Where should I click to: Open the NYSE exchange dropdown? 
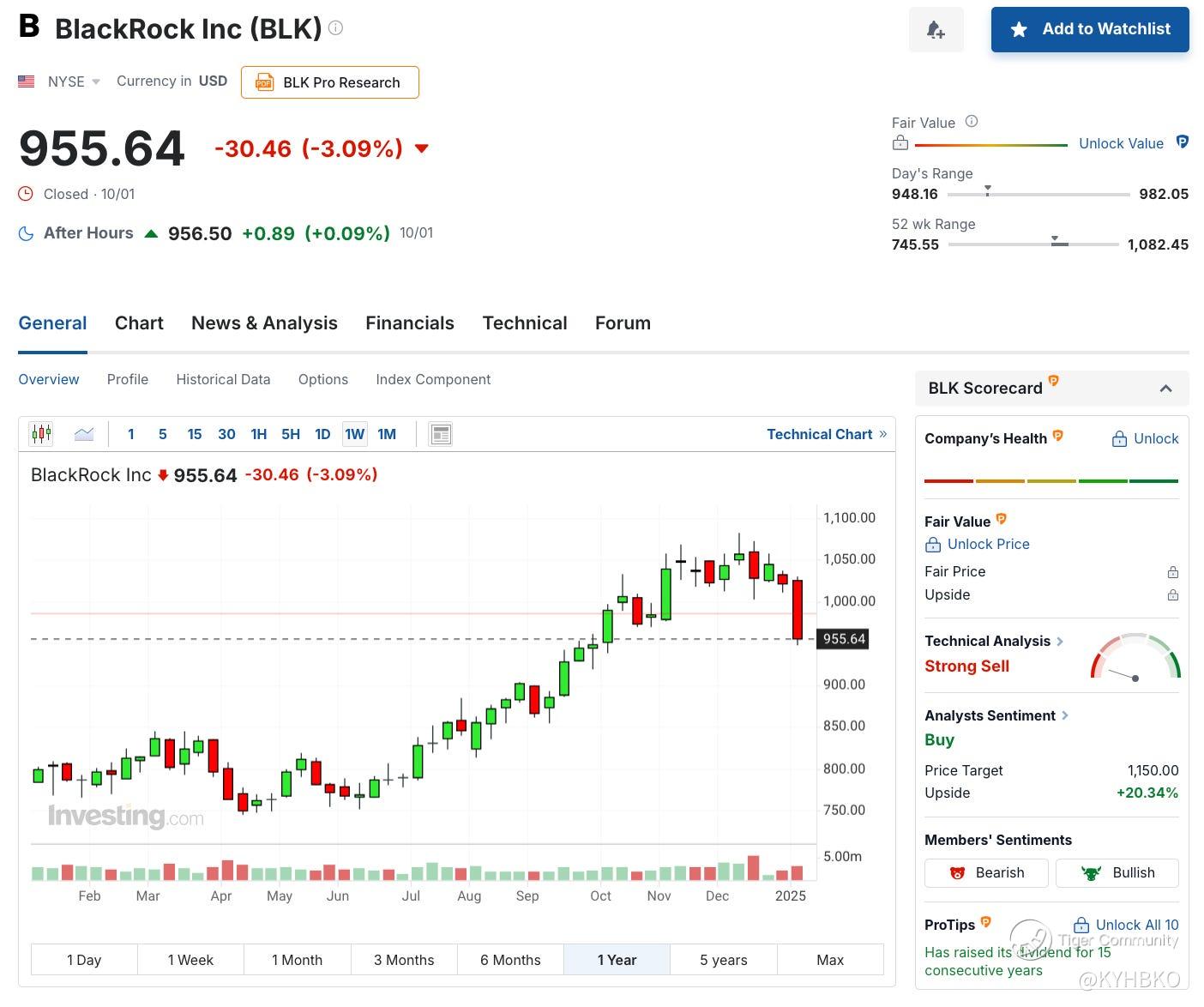click(x=74, y=81)
